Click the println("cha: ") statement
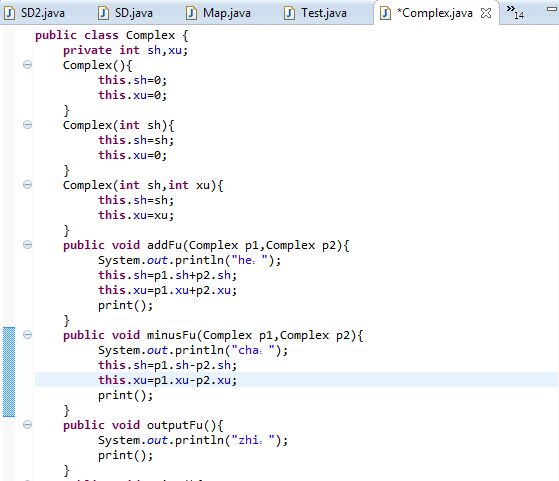Image resolution: width=559 pixels, height=481 pixels. tap(193, 350)
